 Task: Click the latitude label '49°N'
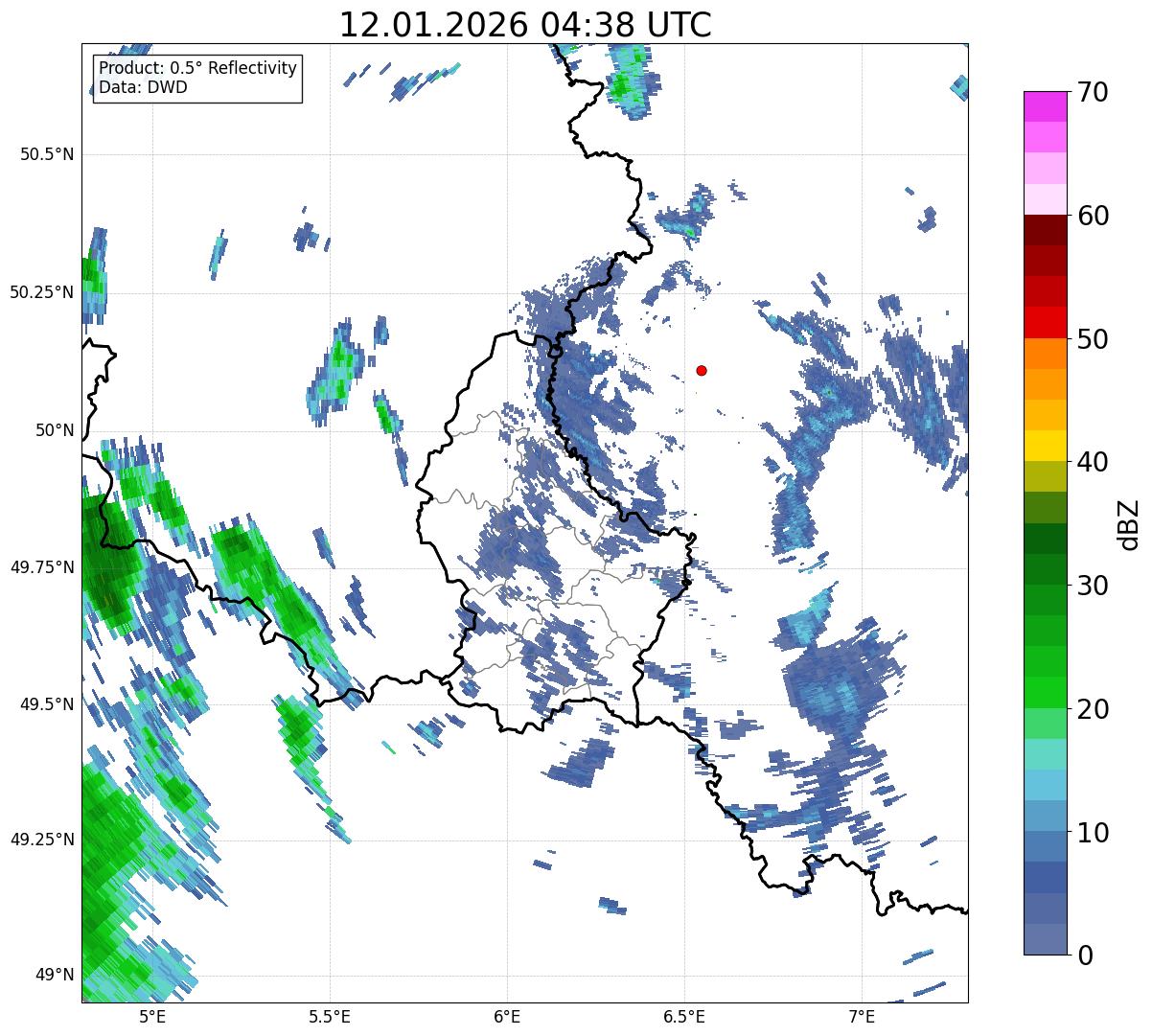point(55,976)
